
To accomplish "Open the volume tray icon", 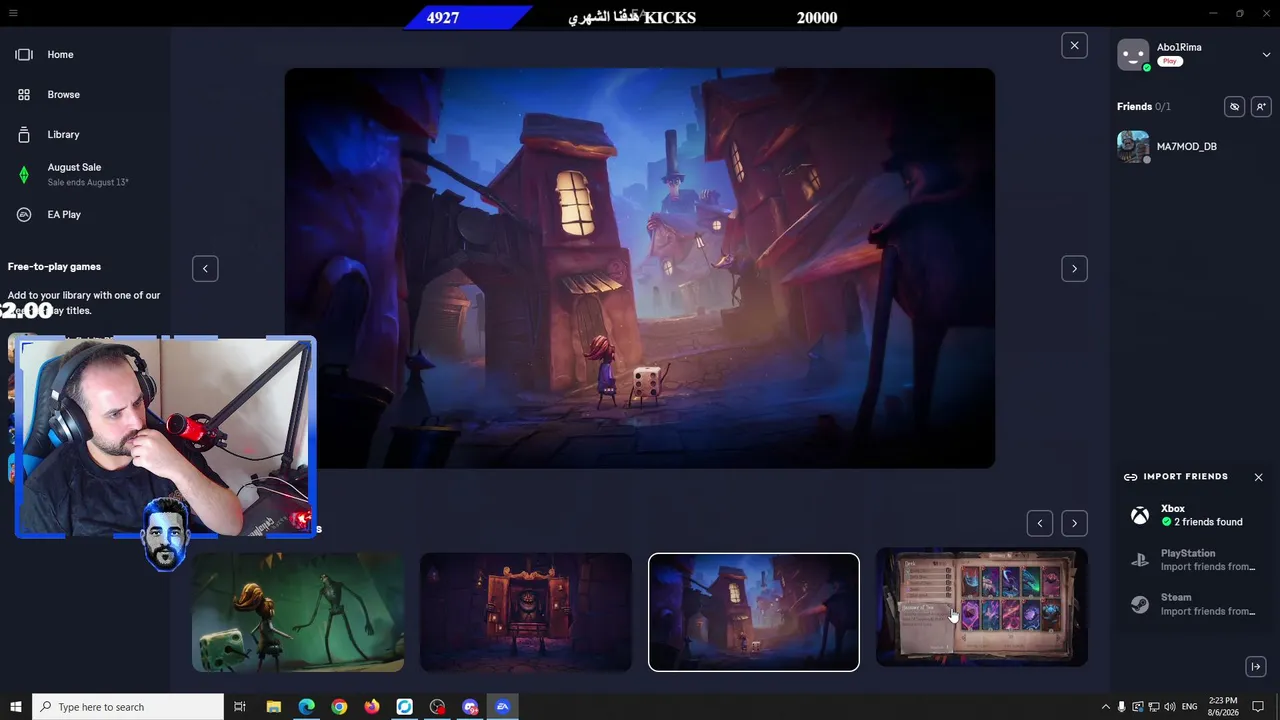I will pos(1169,707).
